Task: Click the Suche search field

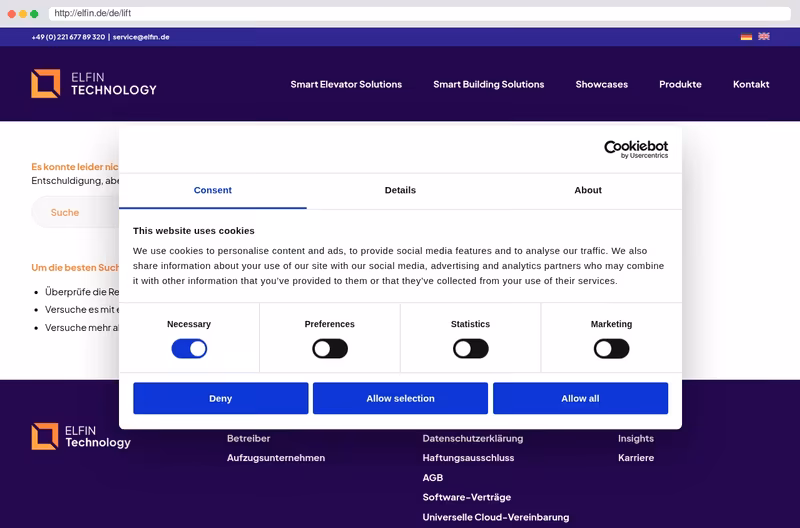Action: coord(76,212)
